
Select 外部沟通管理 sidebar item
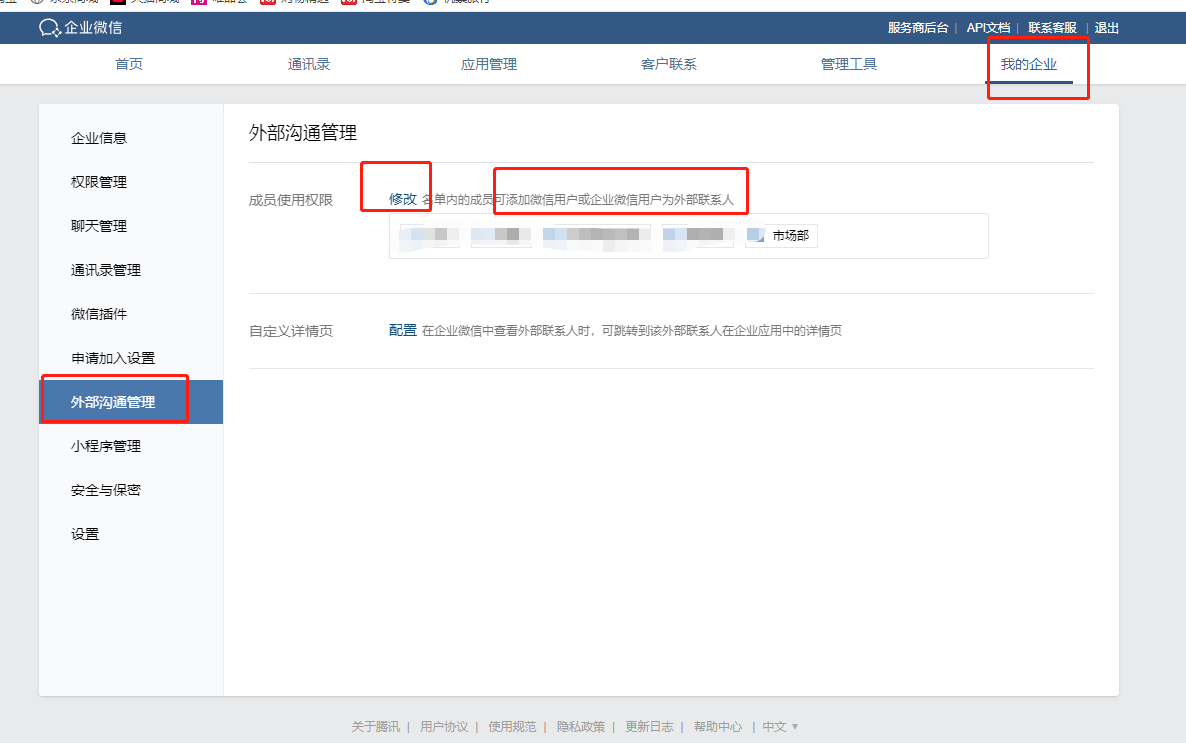click(131, 402)
